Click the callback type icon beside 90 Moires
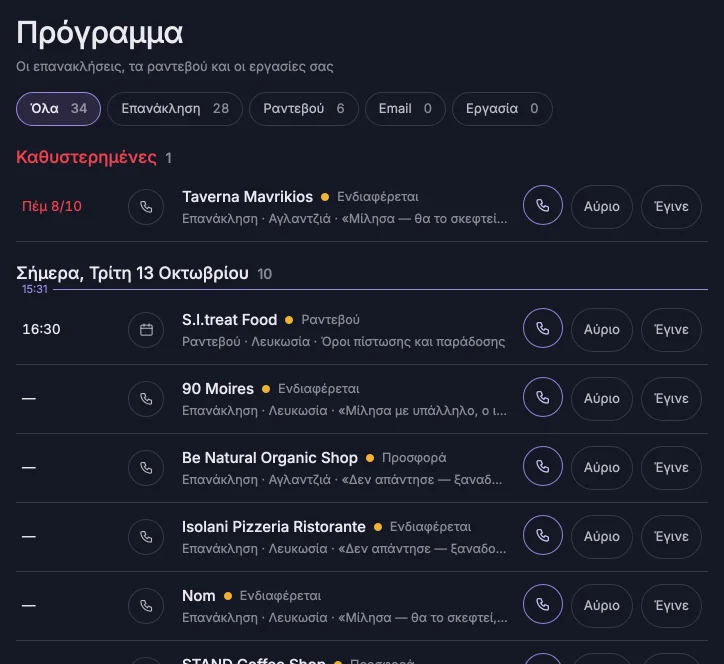This screenshot has height=664, width=724. (x=146, y=398)
